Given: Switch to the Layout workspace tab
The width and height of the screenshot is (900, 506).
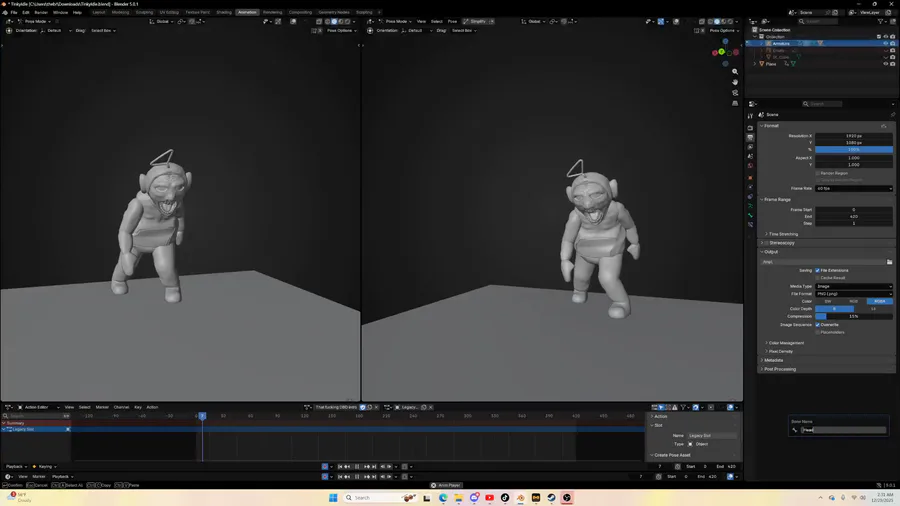Looking at the screenshot, I should click(99, 12).
